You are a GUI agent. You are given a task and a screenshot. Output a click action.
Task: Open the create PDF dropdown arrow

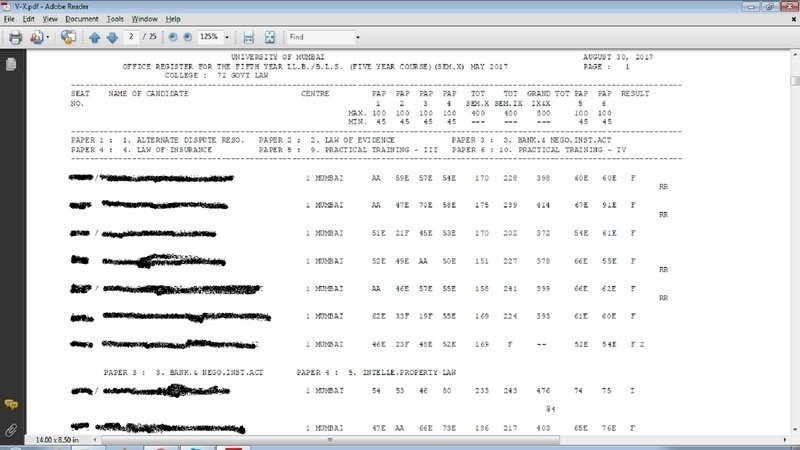pos(48,38)
